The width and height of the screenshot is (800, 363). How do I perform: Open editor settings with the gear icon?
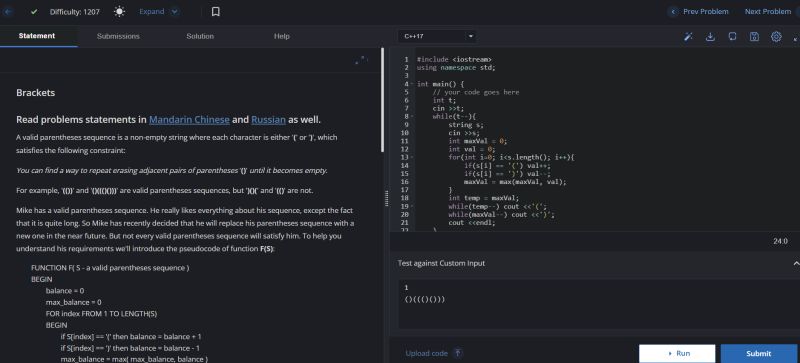[x=776, y=37]
